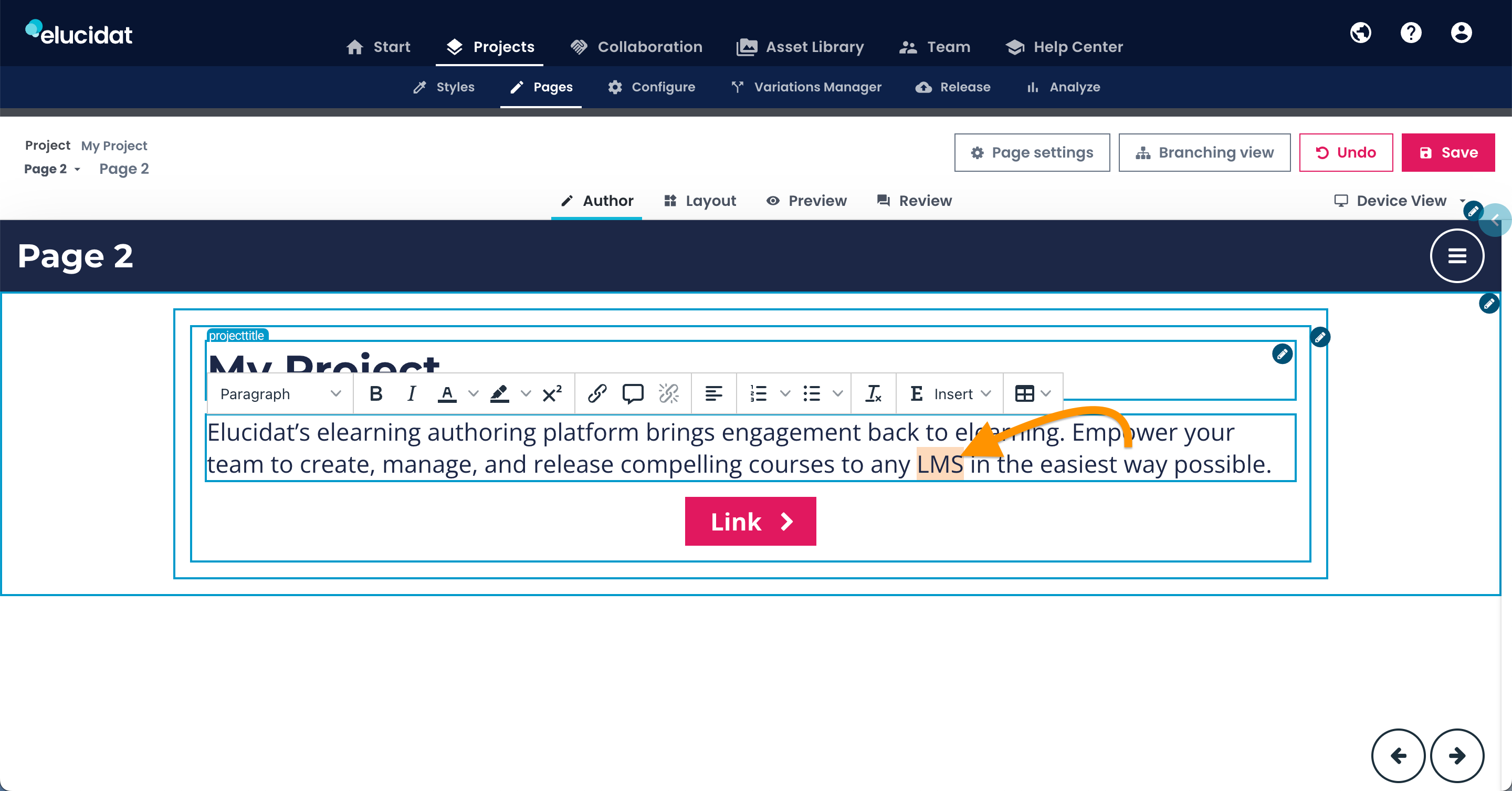Click the Page settings button

coord(1032,153)
